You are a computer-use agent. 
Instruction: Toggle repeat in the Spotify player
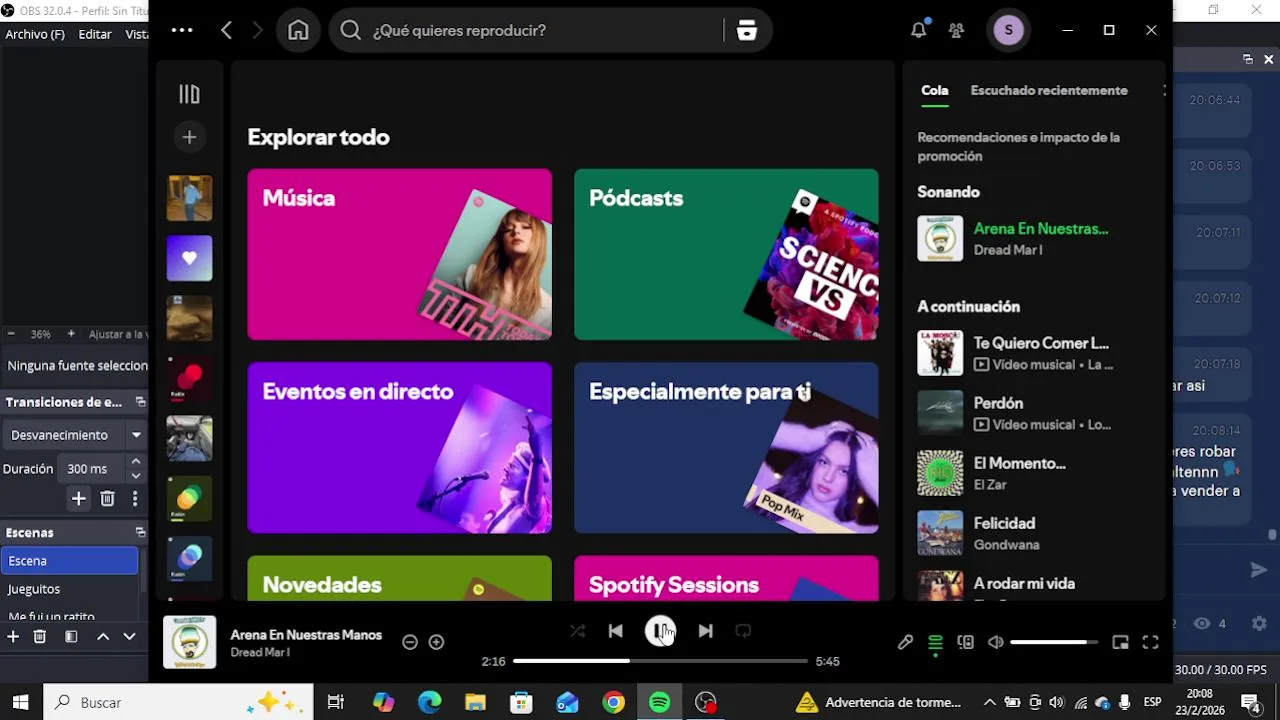(743, 631)
